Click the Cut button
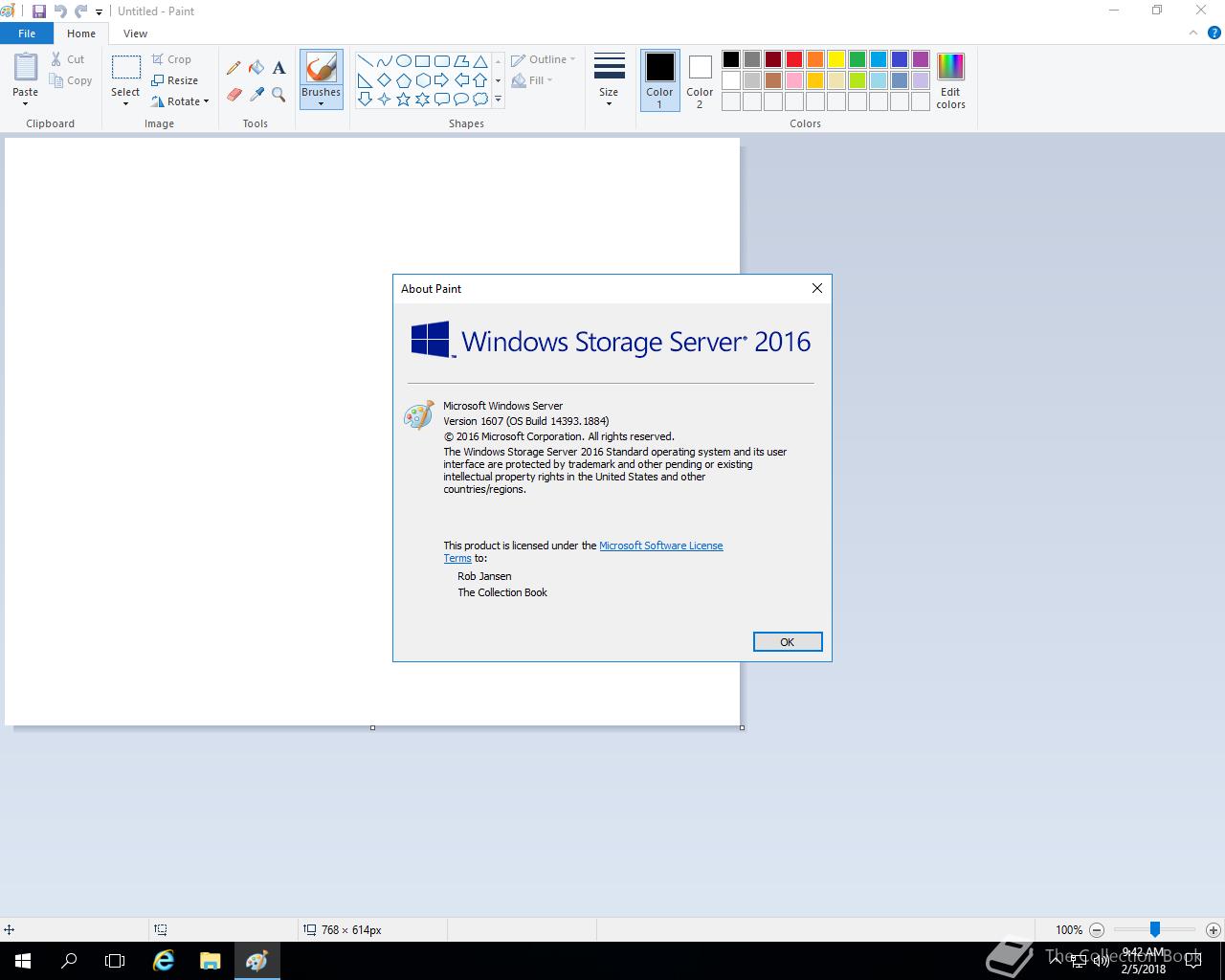Screen dimensions: 1225x980 click(x=68, y=59)
